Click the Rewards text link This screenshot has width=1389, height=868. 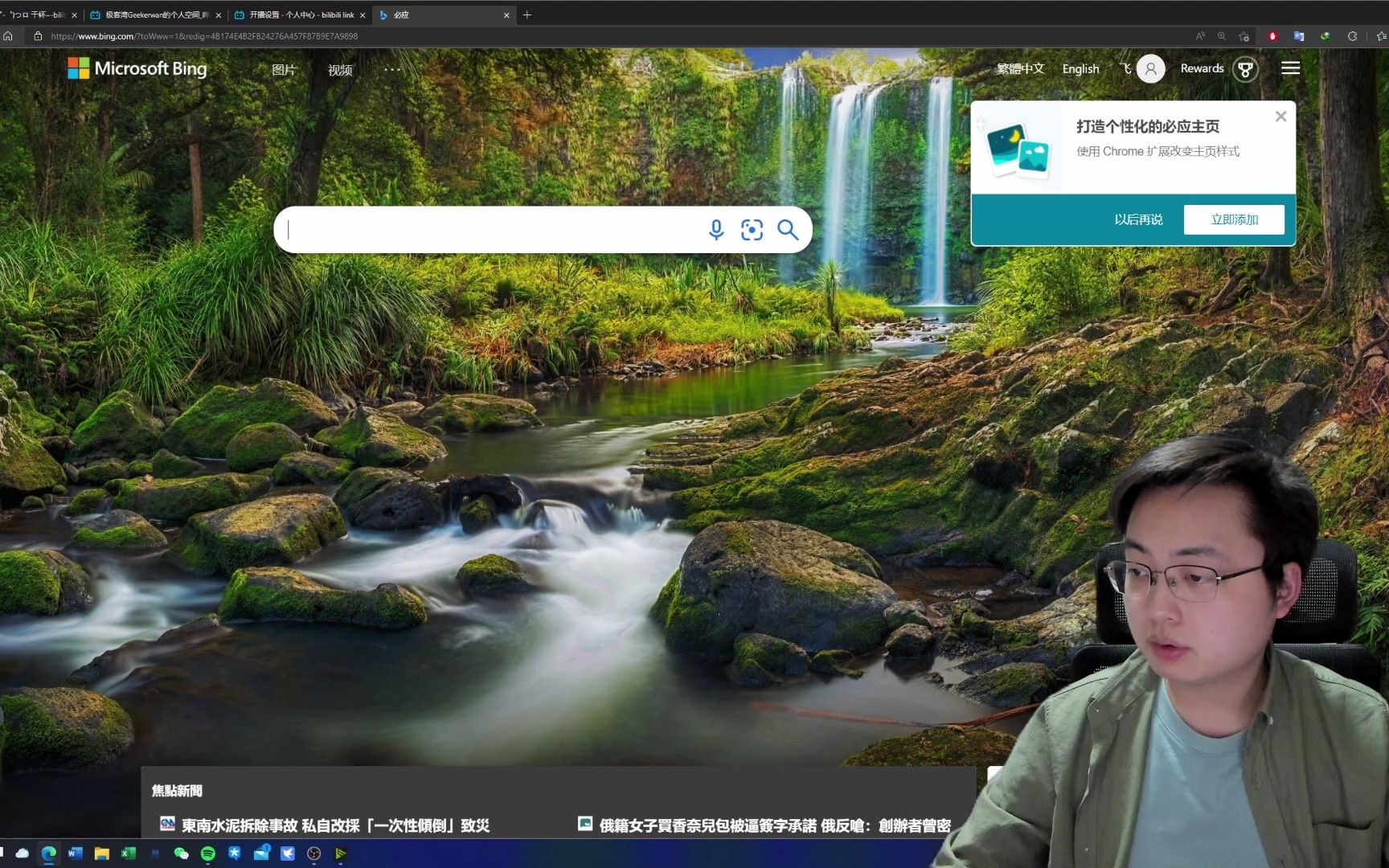(1202, 69)
